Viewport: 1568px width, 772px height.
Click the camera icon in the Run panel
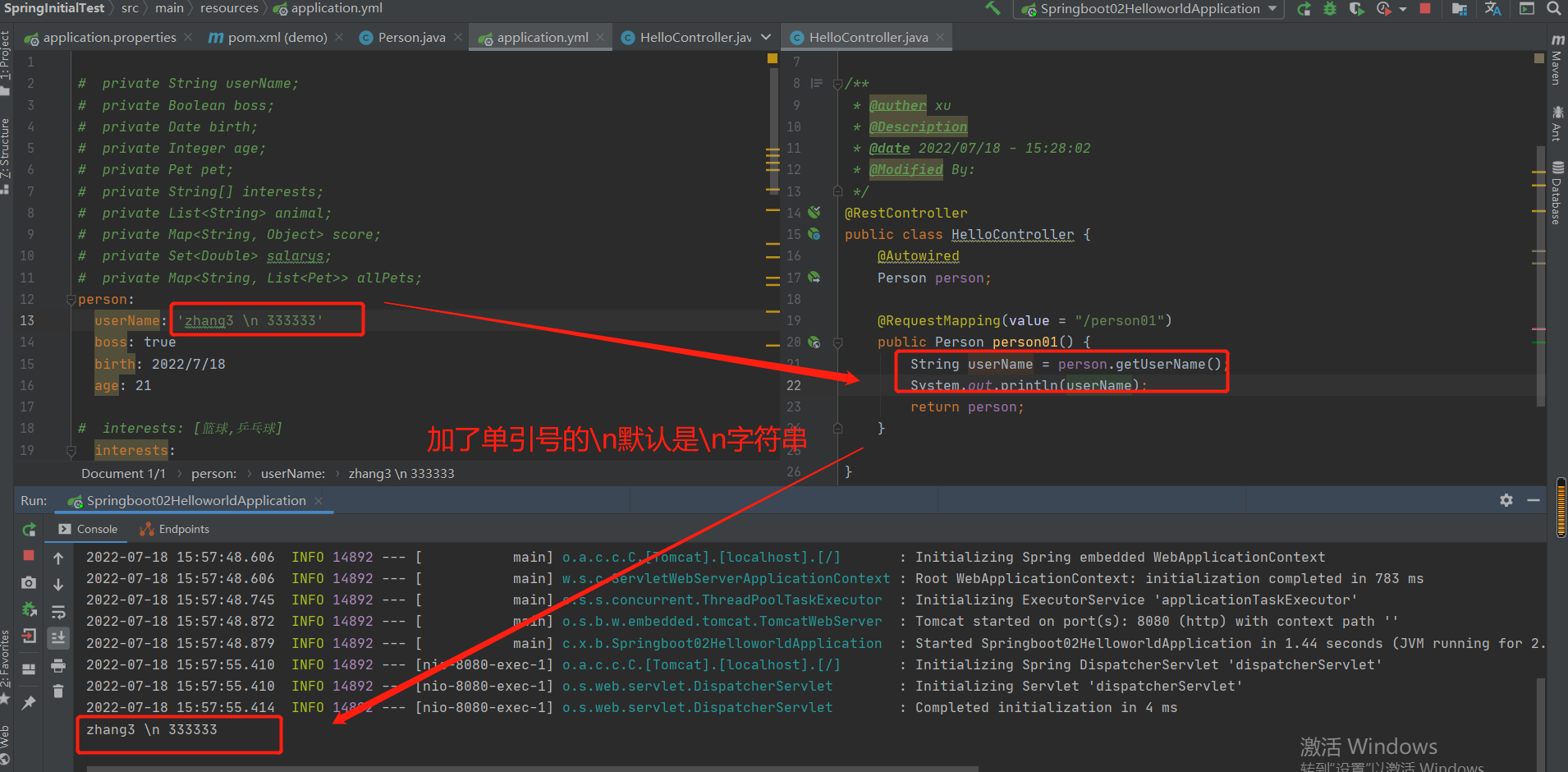click(29, 583)
